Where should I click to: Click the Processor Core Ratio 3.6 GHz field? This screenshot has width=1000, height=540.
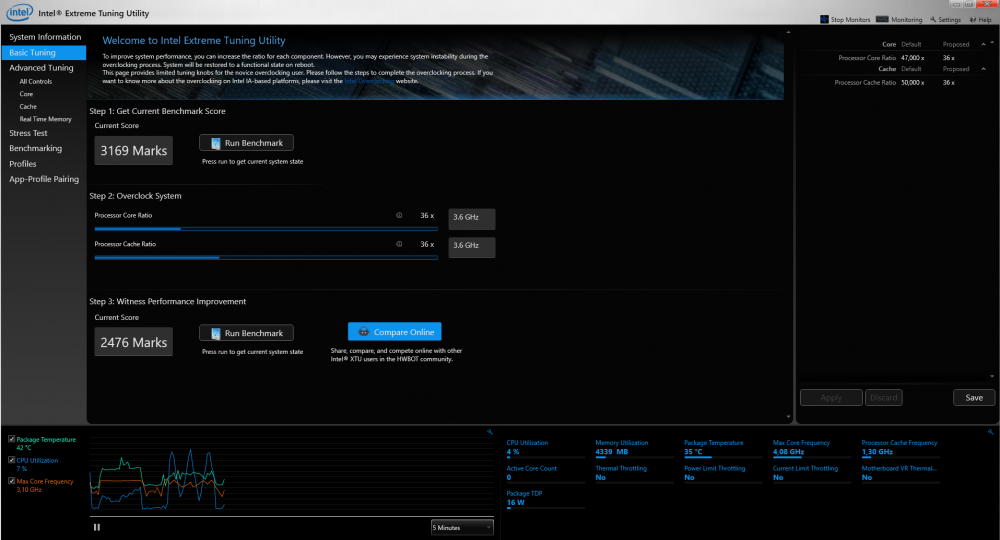pyautogui.click(x=472, y=219)
